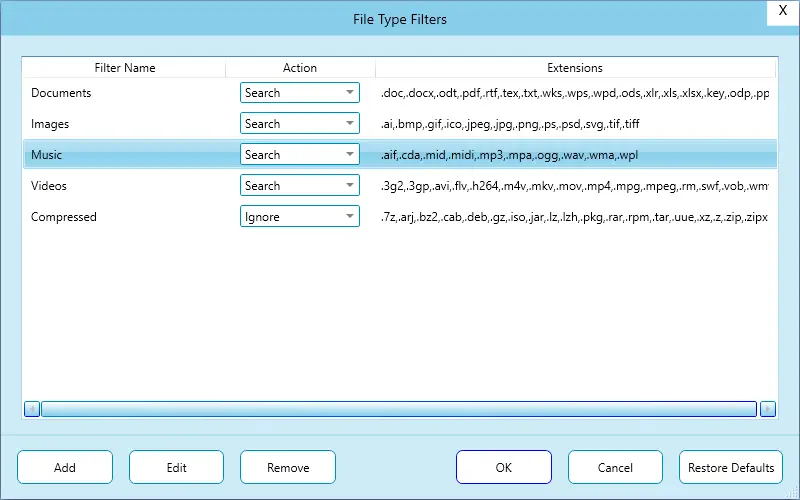Click the horizontal scrollbar left arrow
The width and height of the screenshot is (800, 500).
32,409
